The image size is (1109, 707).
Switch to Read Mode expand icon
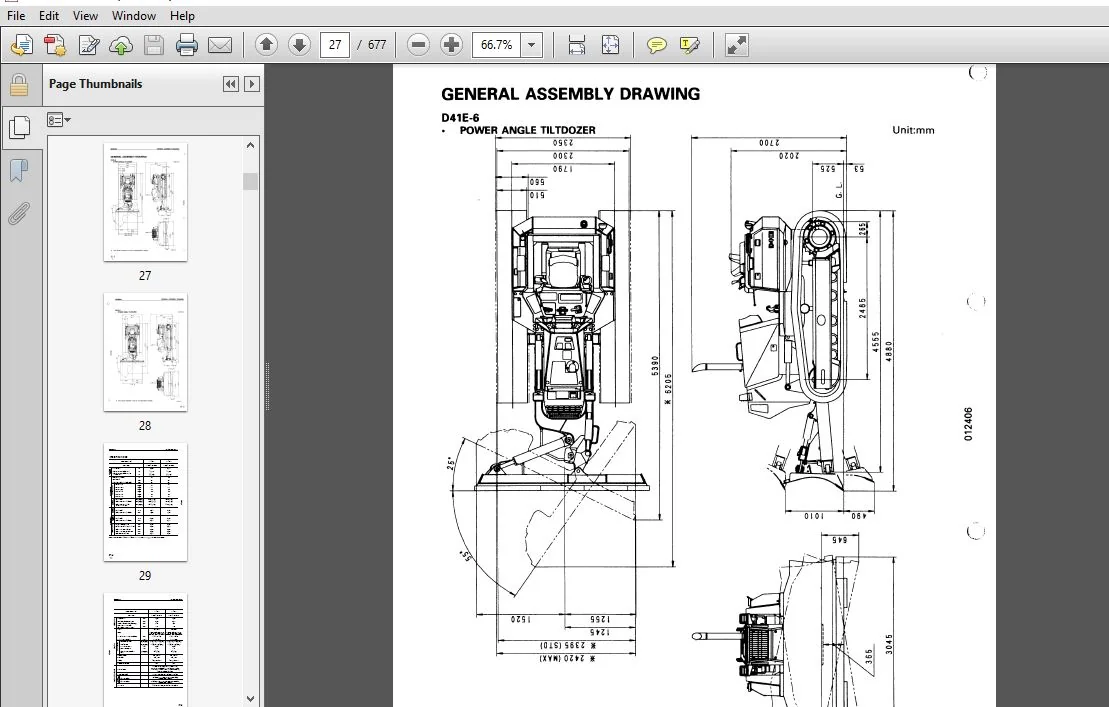(x=736, y=45)
